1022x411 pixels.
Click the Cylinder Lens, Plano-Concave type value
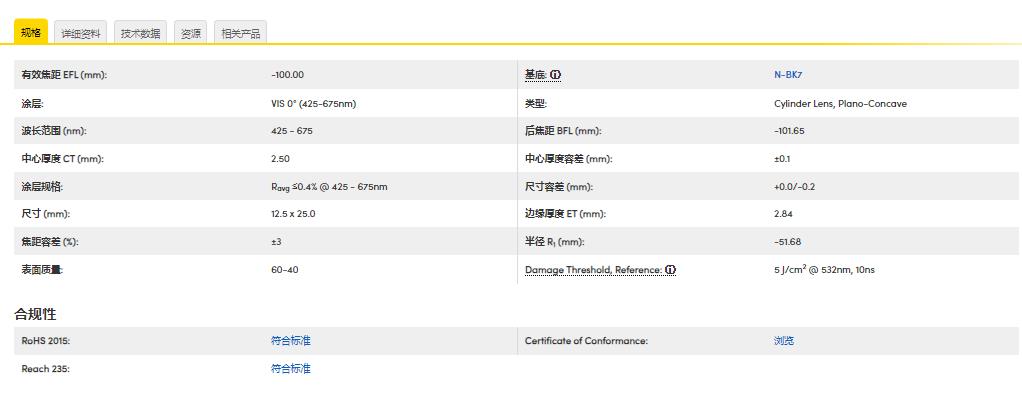[x=840, y=103]
